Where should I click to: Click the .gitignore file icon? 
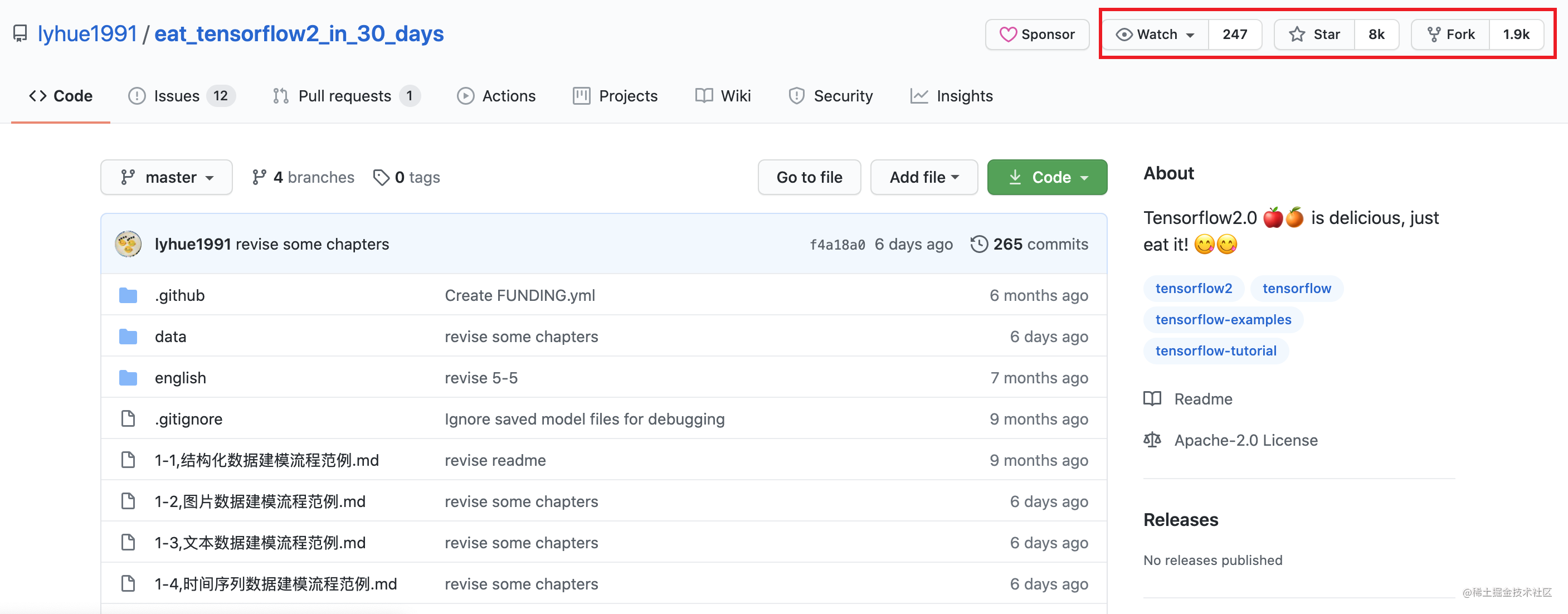[x=128, y=418]
